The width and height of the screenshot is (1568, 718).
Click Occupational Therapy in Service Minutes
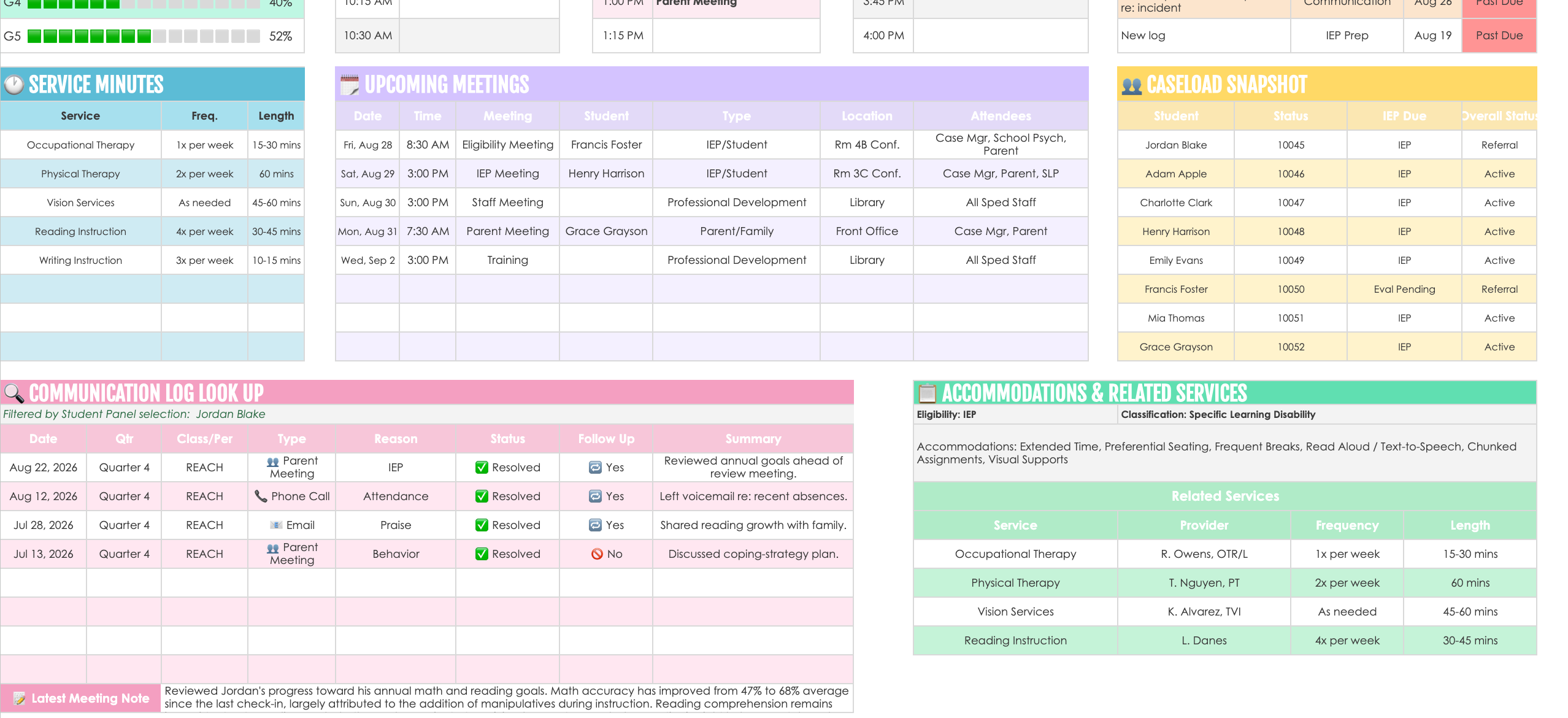click(x=80, y=145)
